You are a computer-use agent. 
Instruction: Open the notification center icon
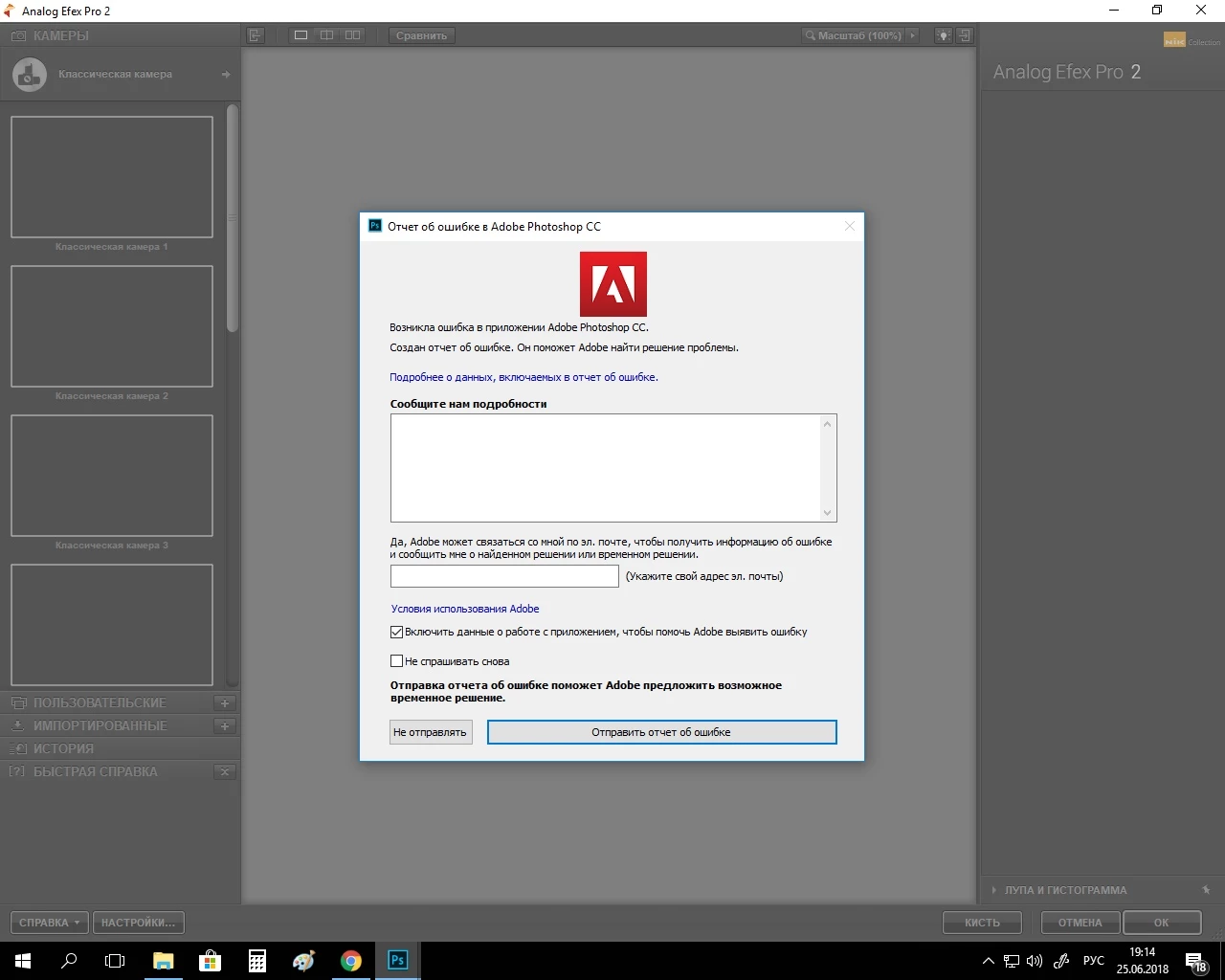pyautogui.click(x=1196, y=961)
